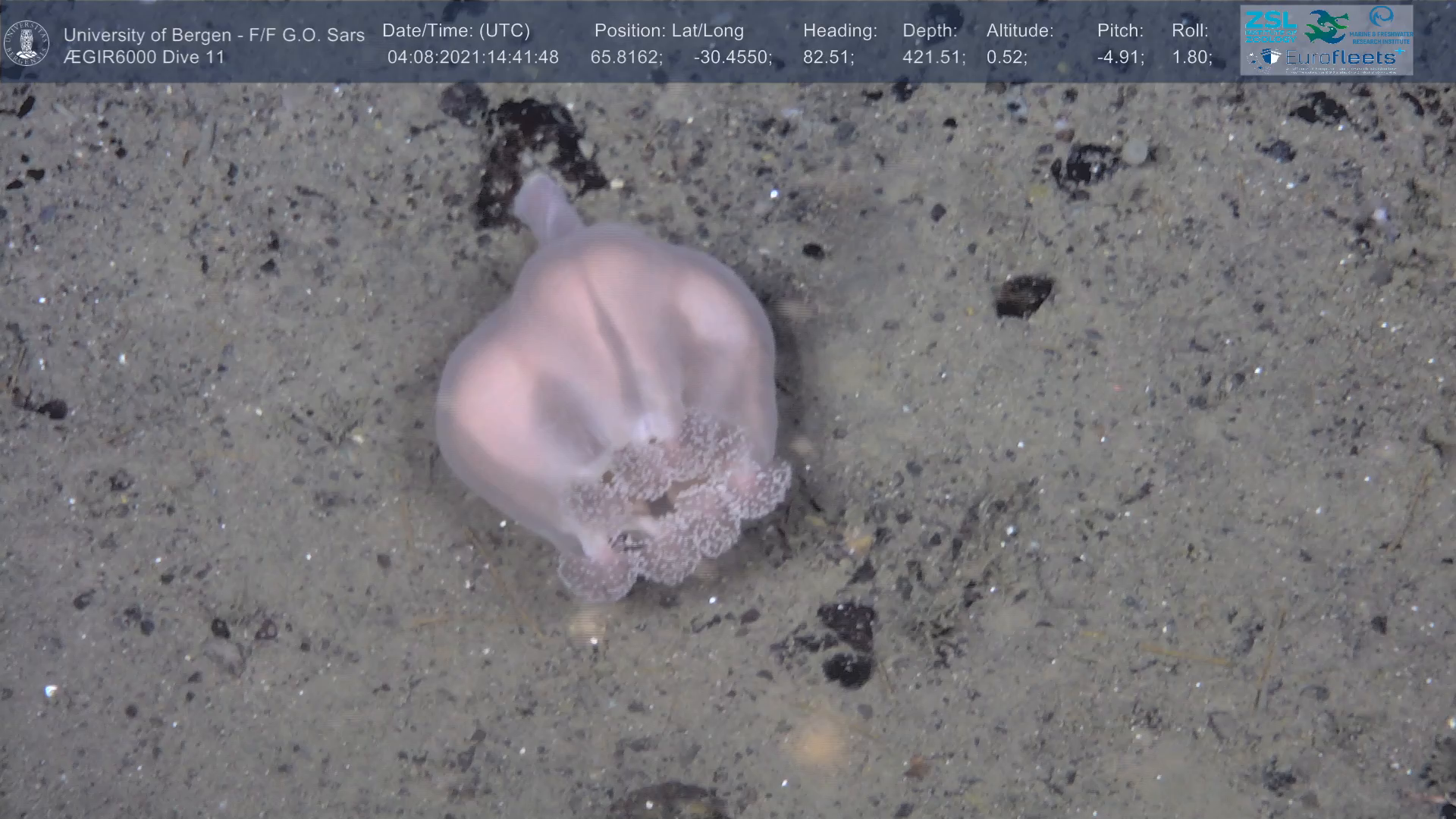Click the Date/Time (UTC) header label

(456, 31)
